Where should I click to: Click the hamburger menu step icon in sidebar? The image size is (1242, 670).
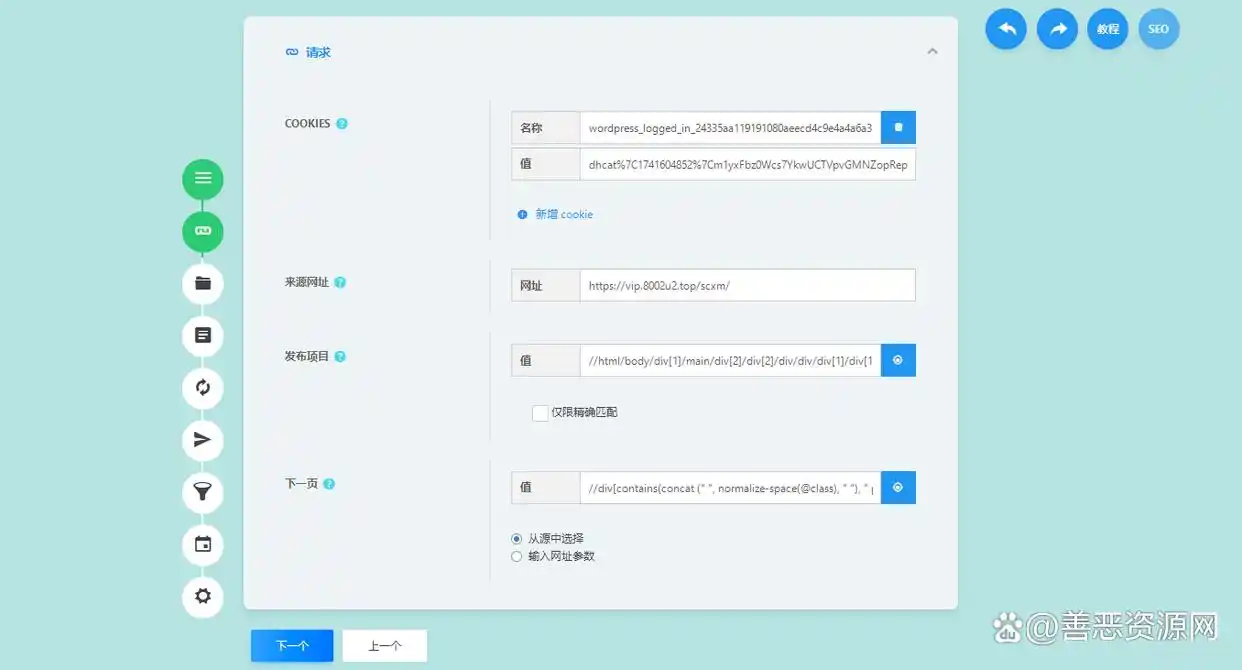coord(203,179)
